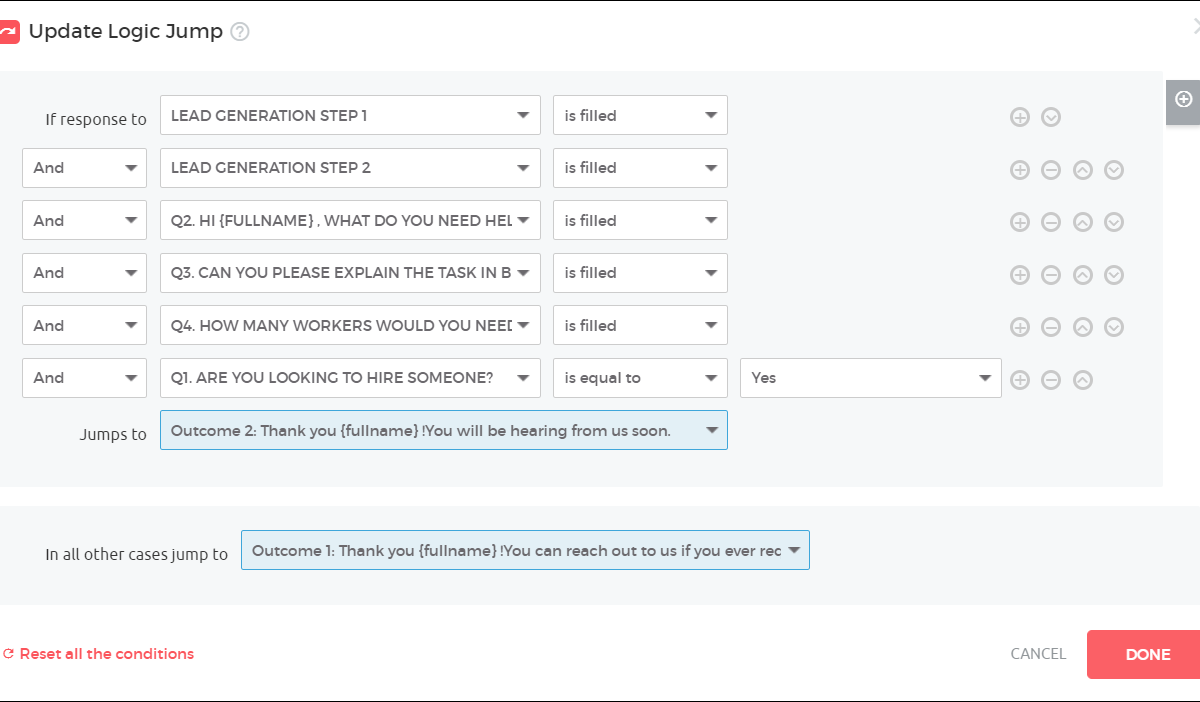This screenshot has height=702, width=1200.
Task: Remove the Q4 workers condition row
Action: [1050, 327]
